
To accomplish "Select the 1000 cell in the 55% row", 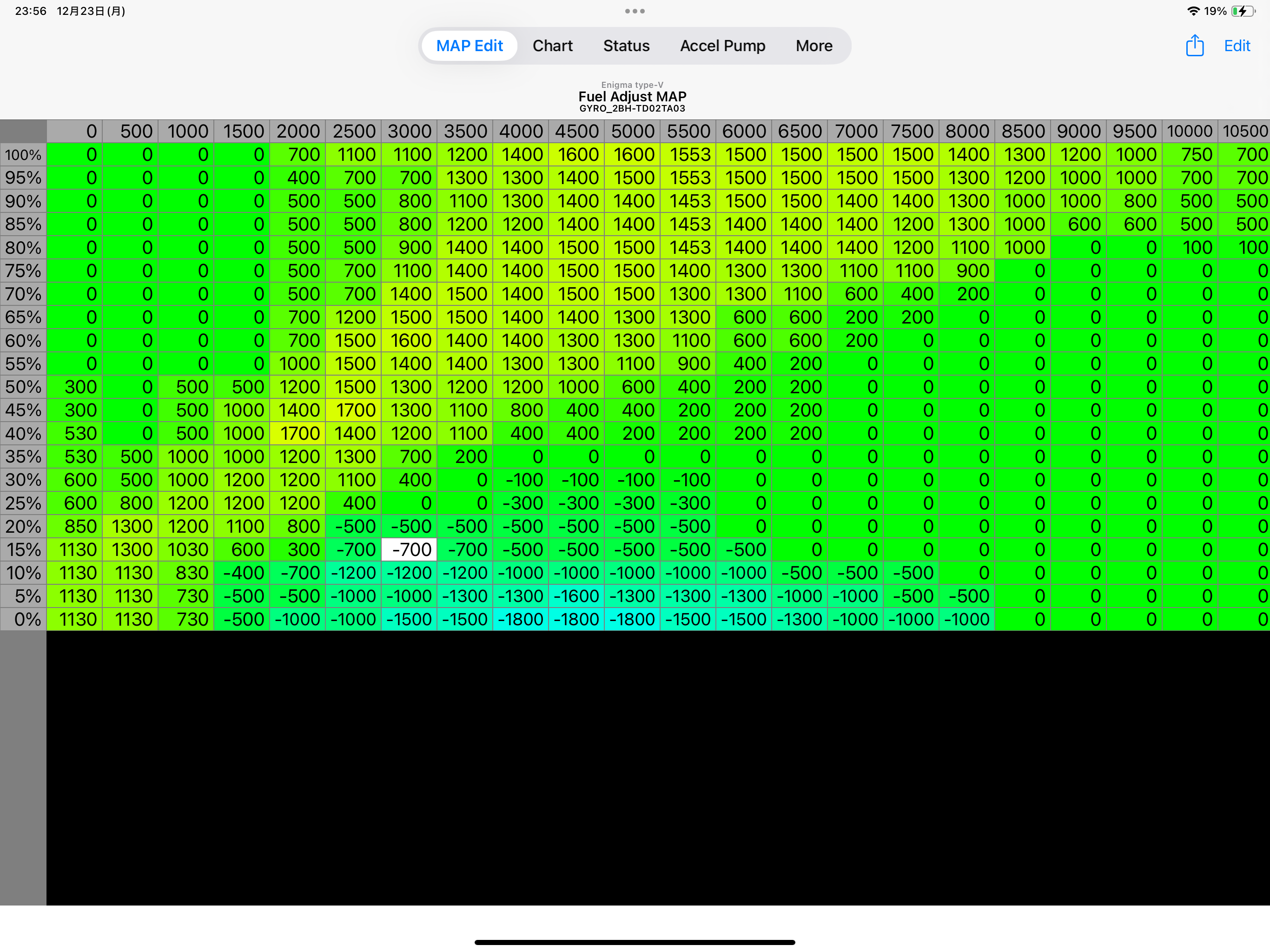I will tap(298, 364).
